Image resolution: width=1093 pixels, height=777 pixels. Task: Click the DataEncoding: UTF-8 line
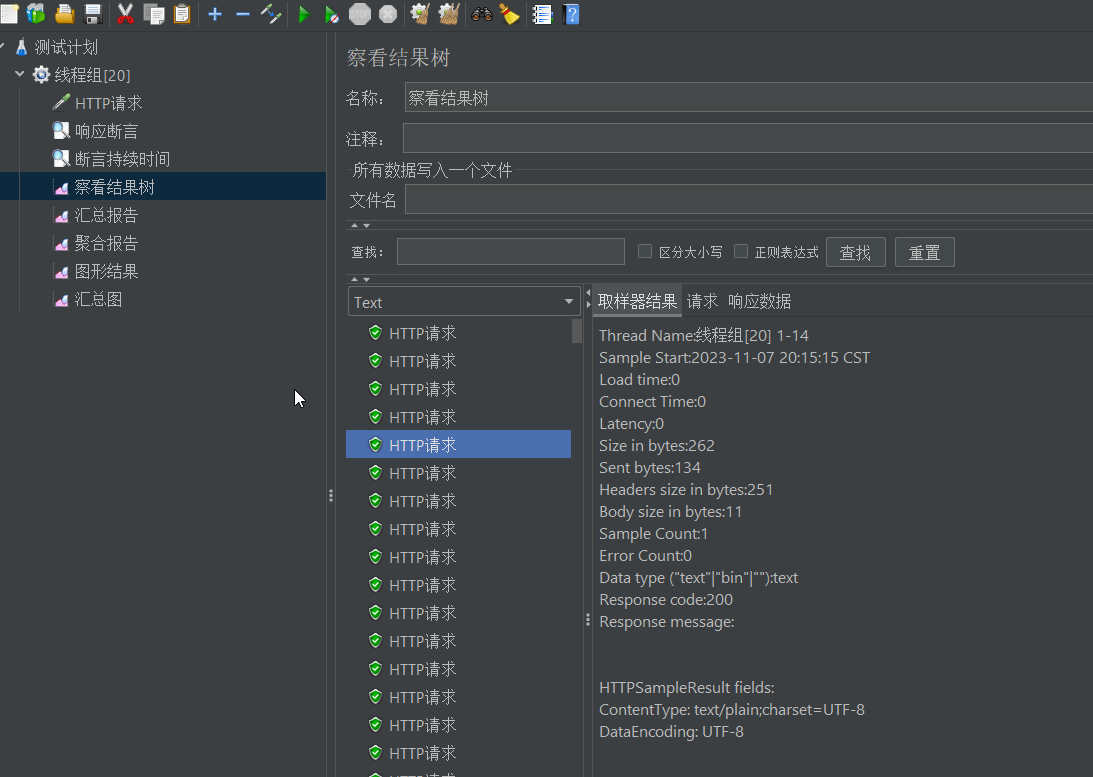pyautogui.click(x=671, y=732)
